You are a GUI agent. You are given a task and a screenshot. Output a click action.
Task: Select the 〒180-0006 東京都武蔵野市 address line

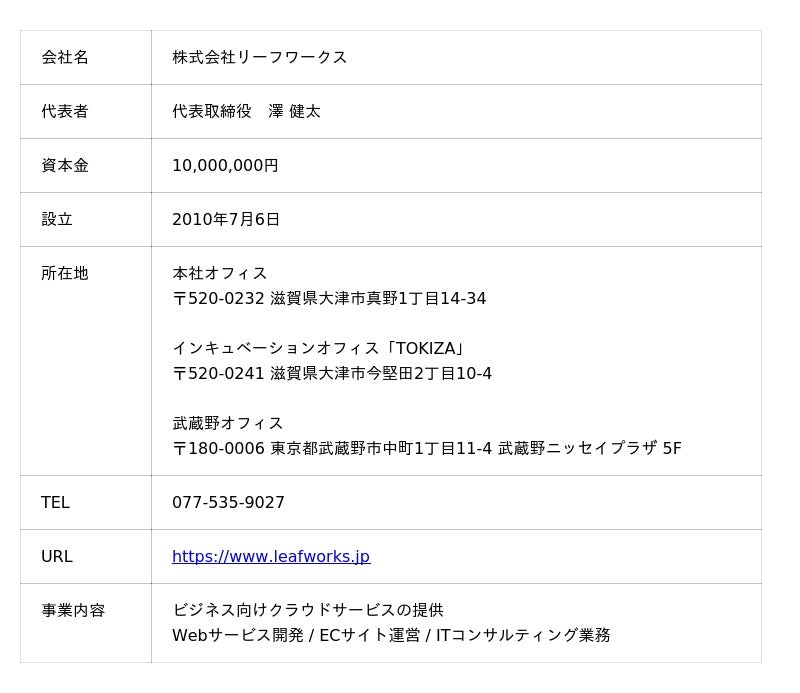coord(426,449)
